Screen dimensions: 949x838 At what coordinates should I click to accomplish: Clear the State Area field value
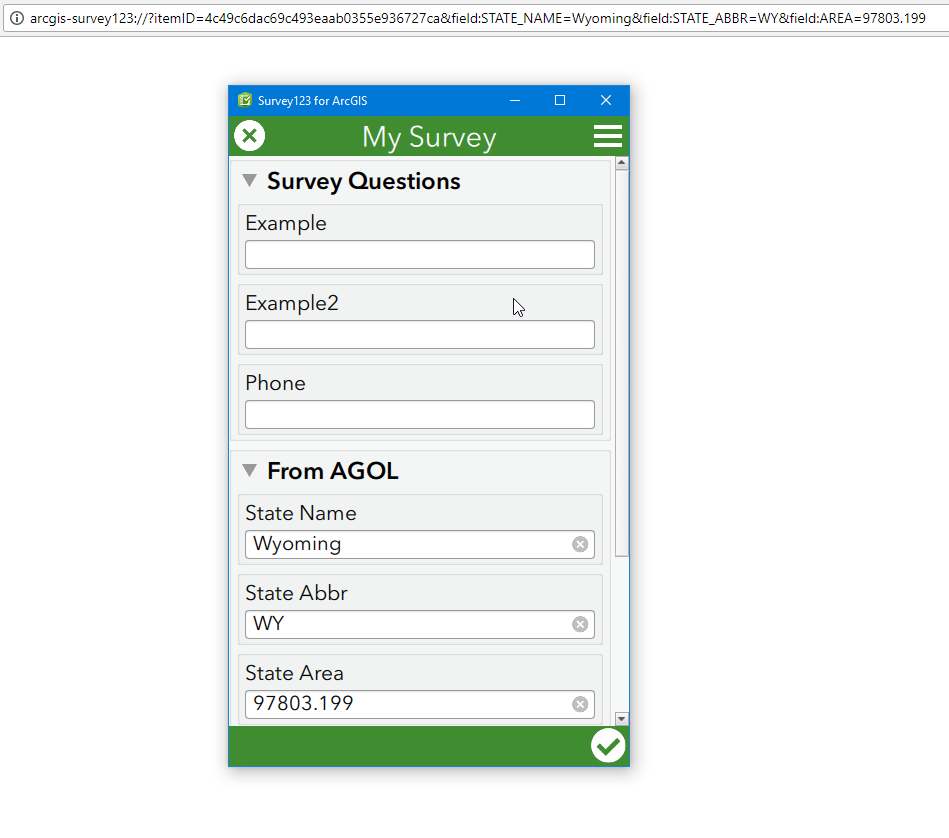(580, 704)
